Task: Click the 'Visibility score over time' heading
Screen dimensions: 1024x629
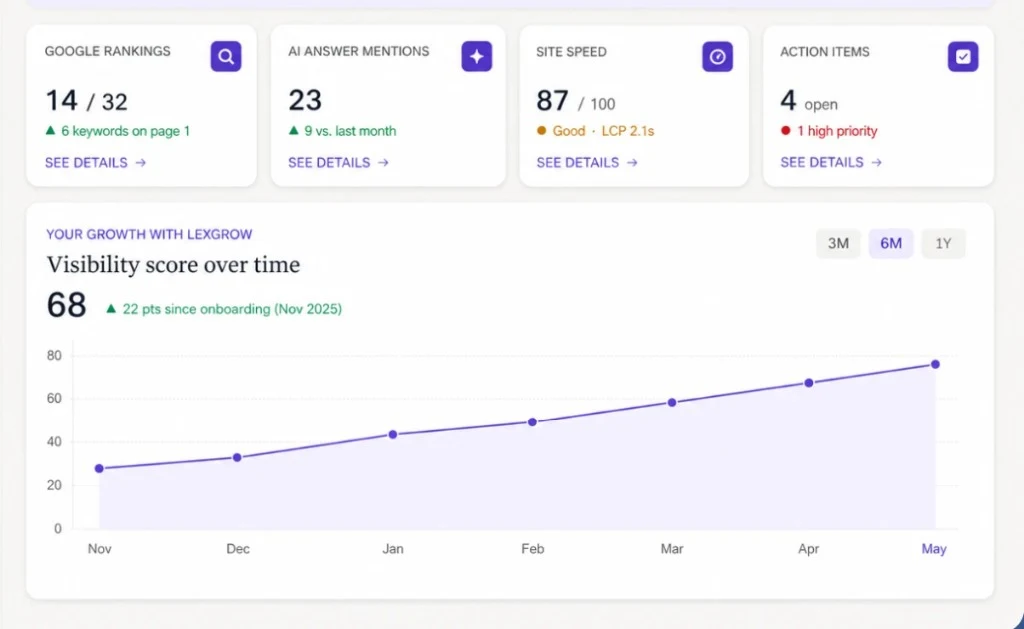Action: [173, 265]
